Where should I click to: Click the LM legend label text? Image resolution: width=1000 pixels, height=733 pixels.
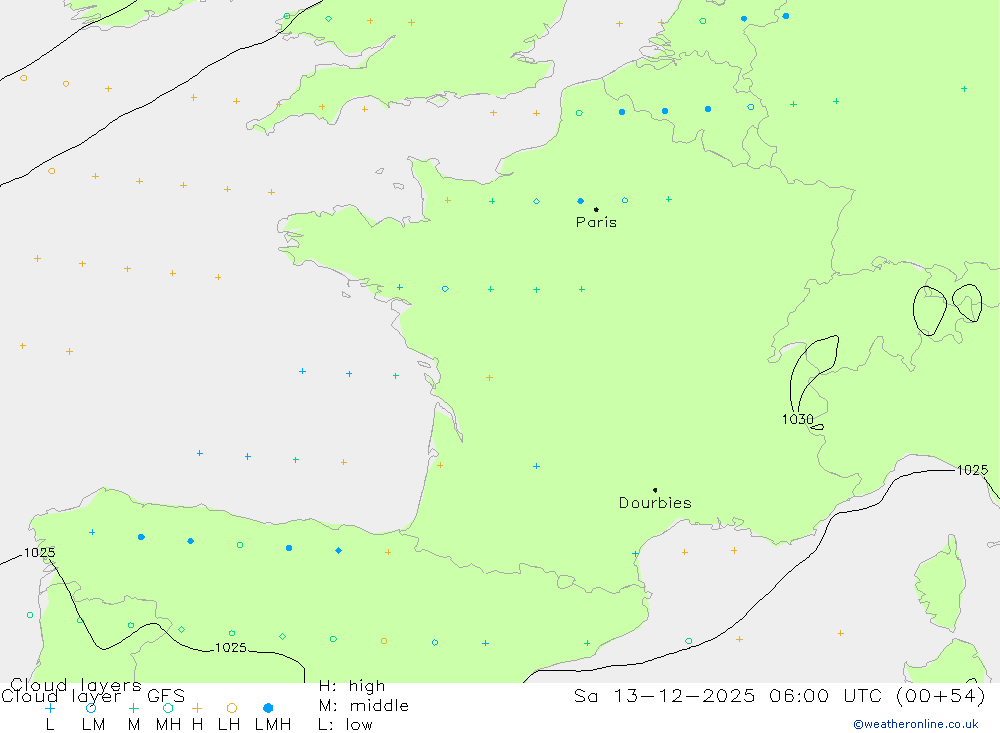pos(93,725)
